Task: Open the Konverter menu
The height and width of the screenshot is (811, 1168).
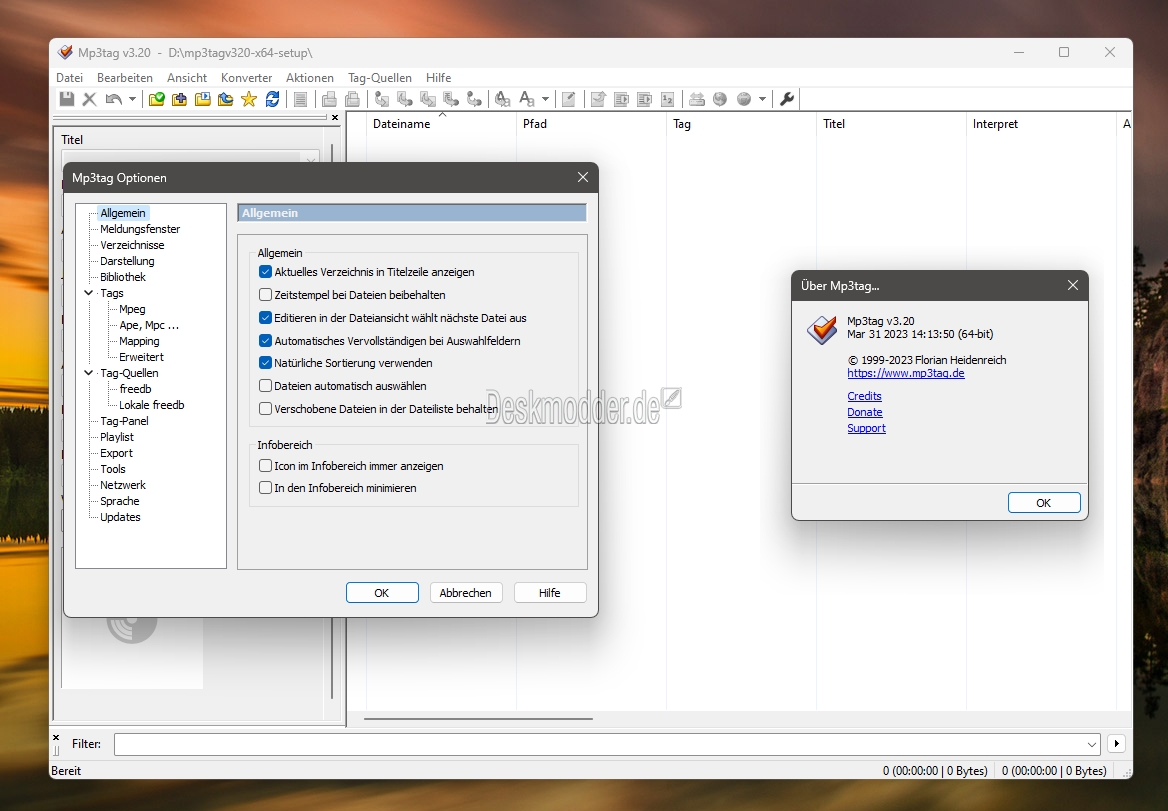Action: point(247,77)
